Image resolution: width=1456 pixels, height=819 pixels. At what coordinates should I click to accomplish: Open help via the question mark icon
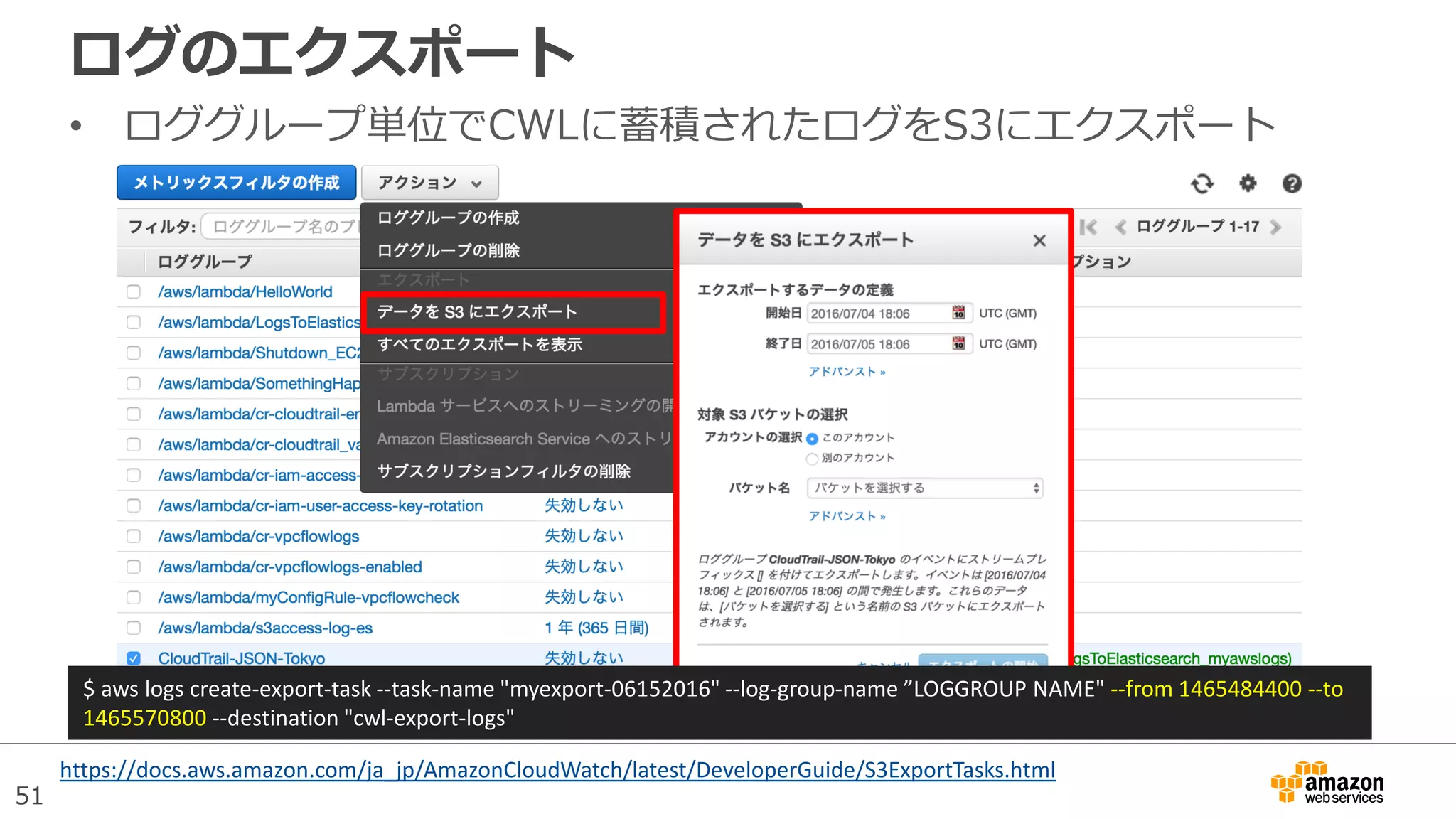tap(1292, 183)
